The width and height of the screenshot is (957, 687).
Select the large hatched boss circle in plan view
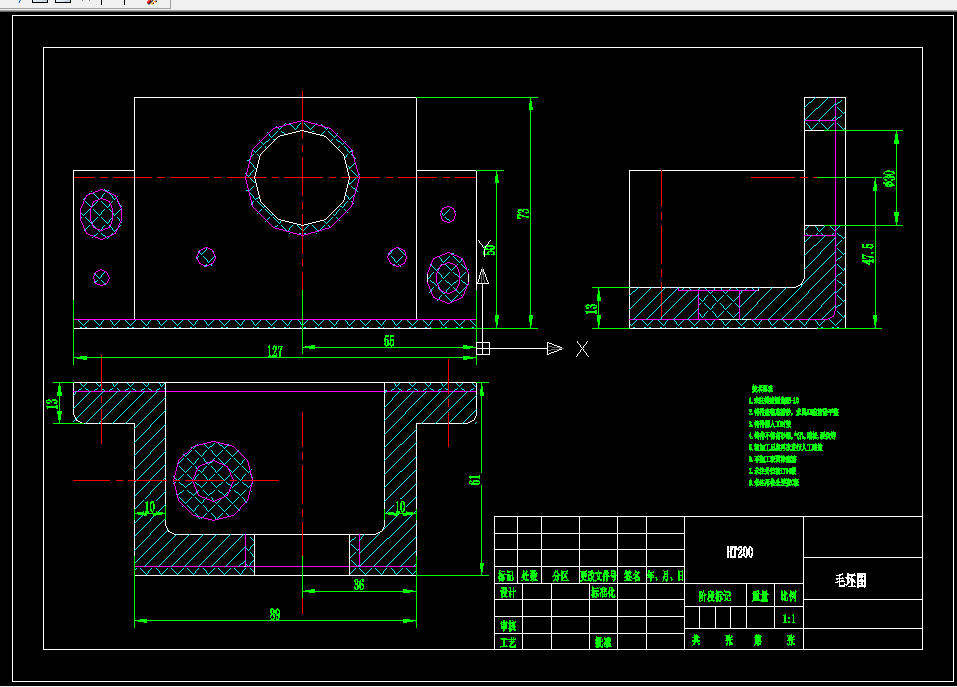(x=213, y=481)
